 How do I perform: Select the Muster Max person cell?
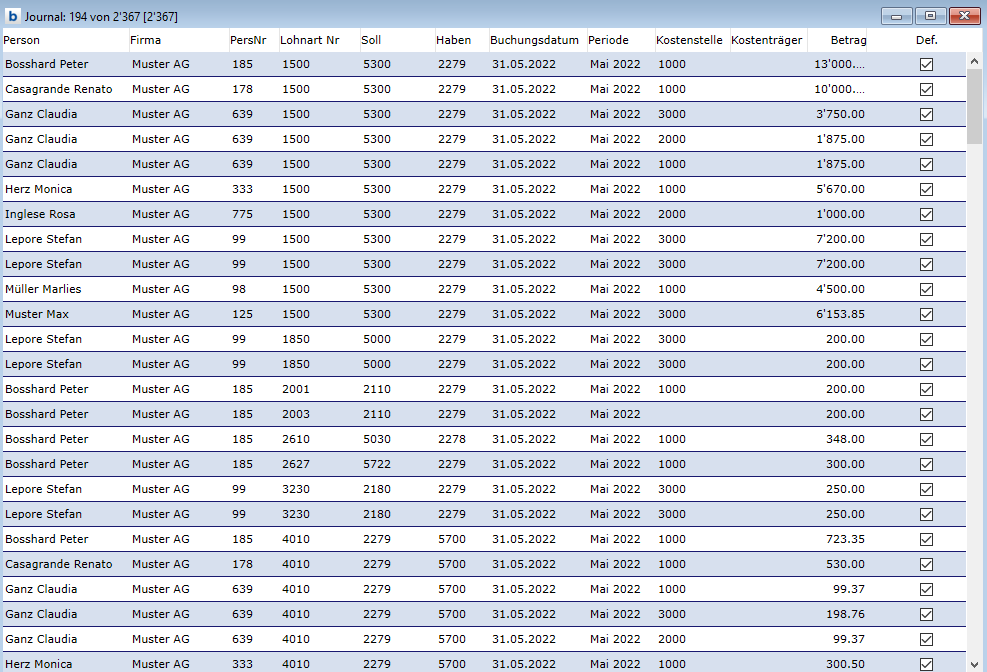click(x=37, y=314)
